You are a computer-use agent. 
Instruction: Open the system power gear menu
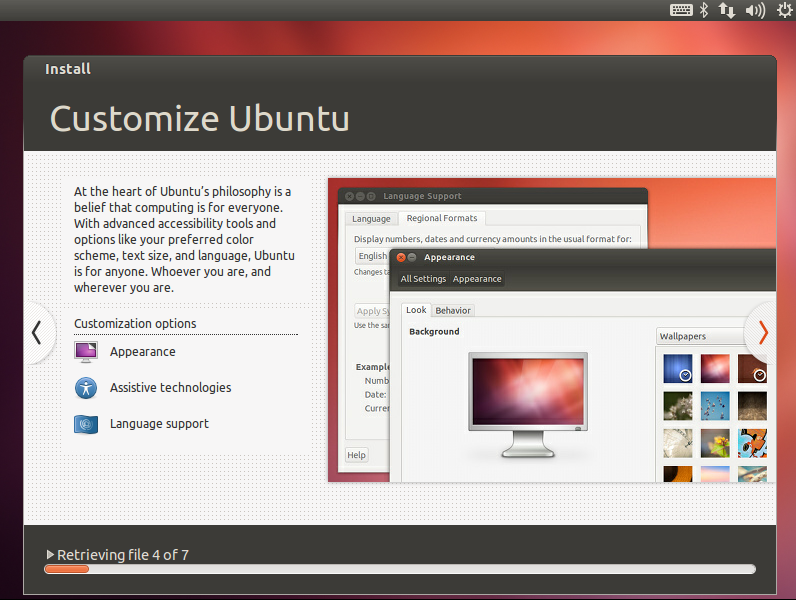(785, 10)
